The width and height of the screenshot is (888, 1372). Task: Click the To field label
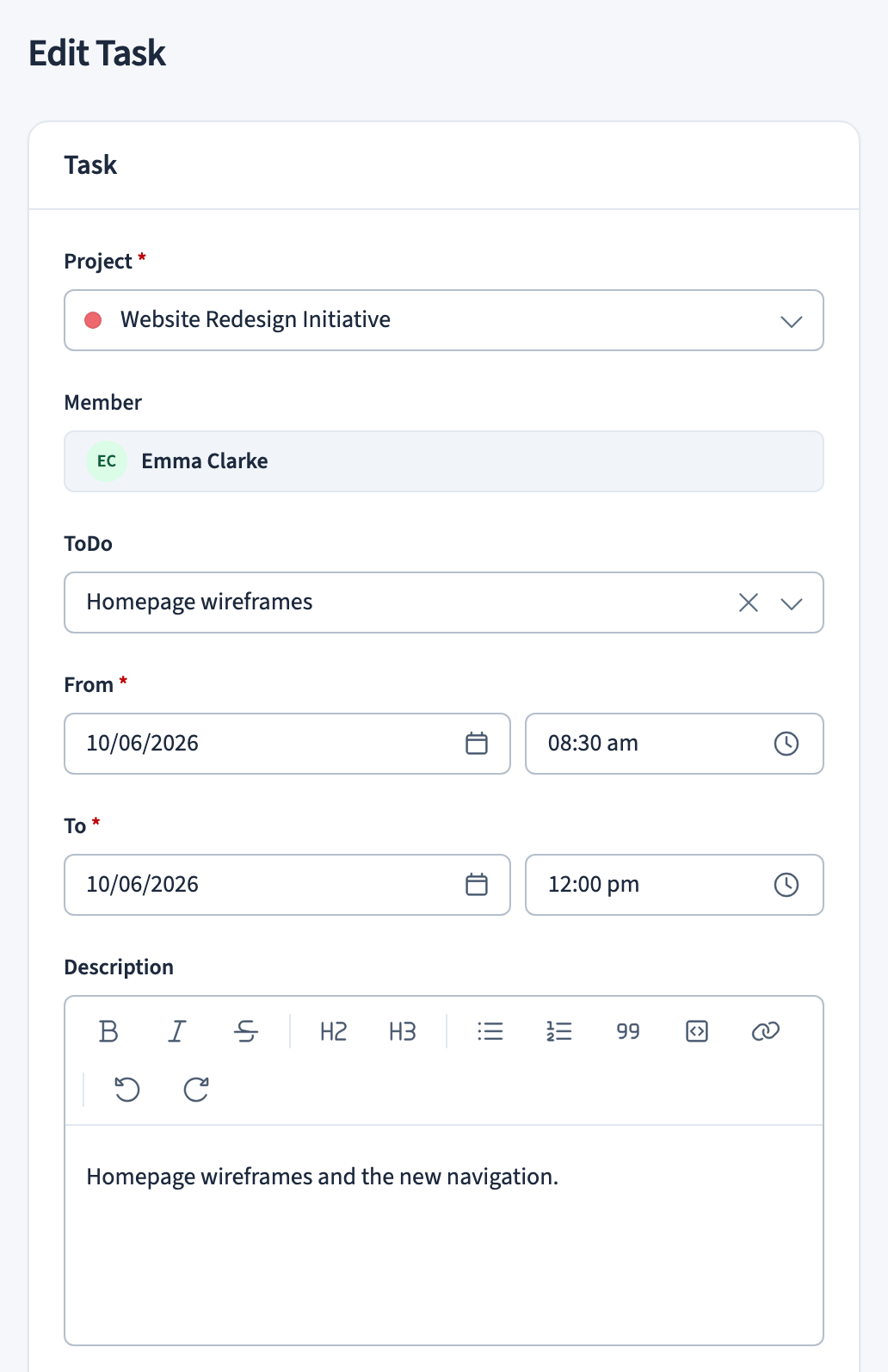[x=75, y=825]
